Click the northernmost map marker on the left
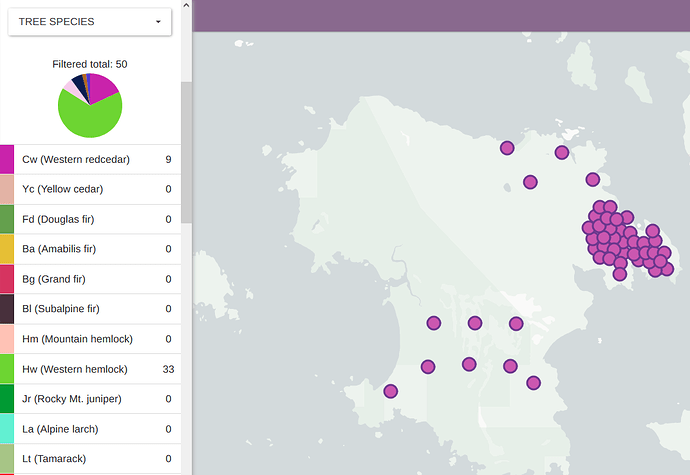This screenshot has height=475, width=690. tap(507, 148)
